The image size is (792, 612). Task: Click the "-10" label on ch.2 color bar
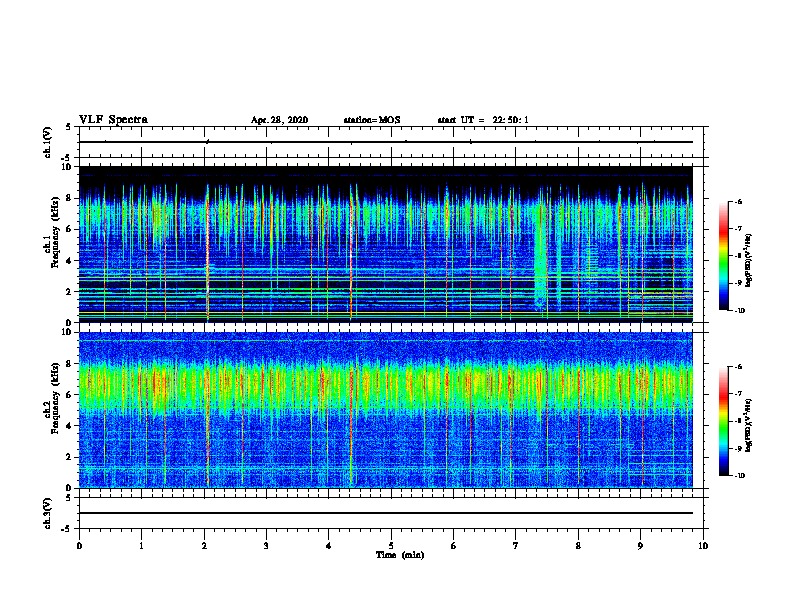click(x=739, y=476)
